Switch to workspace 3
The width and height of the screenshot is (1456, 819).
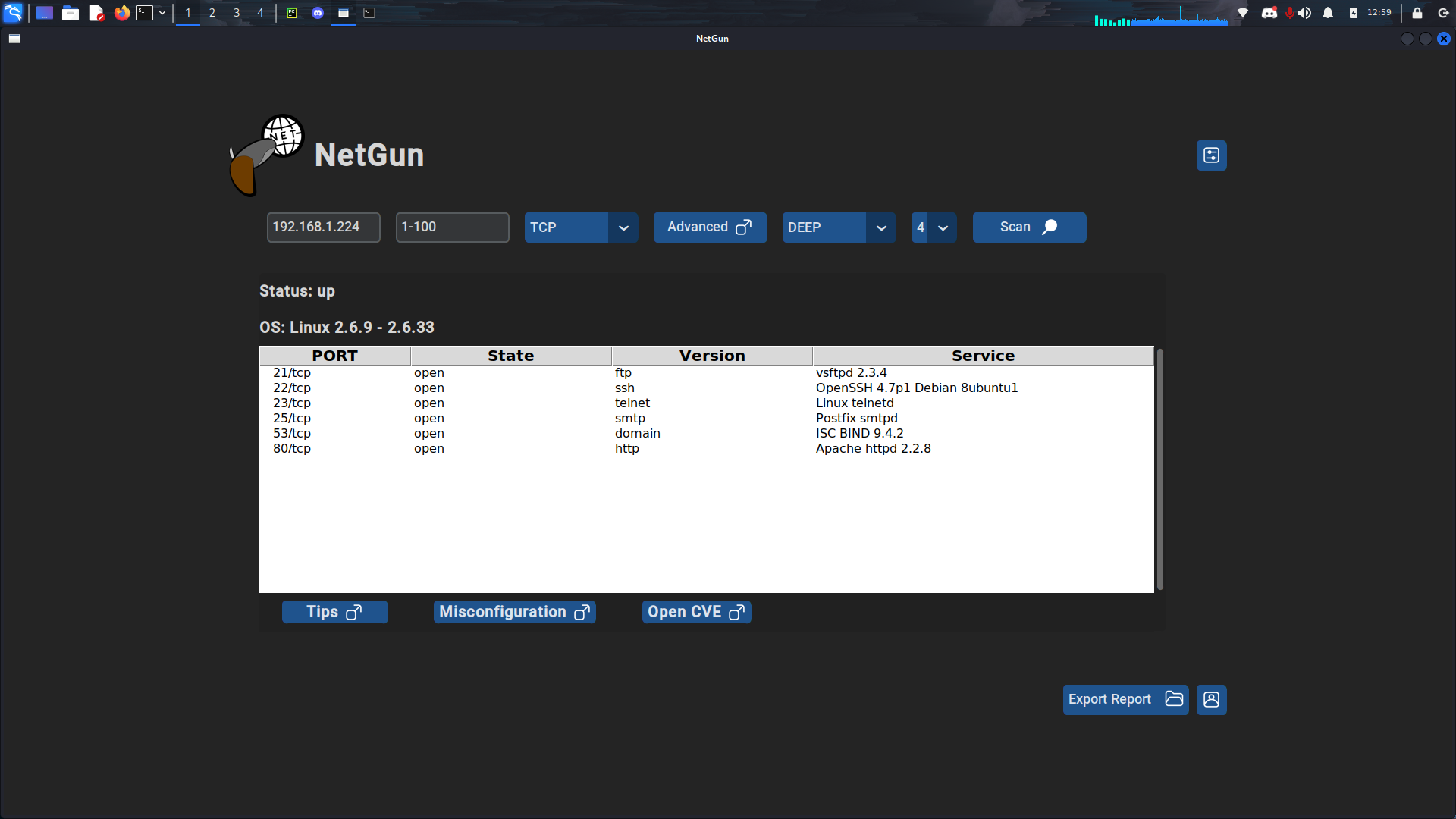tap(237, 13)
